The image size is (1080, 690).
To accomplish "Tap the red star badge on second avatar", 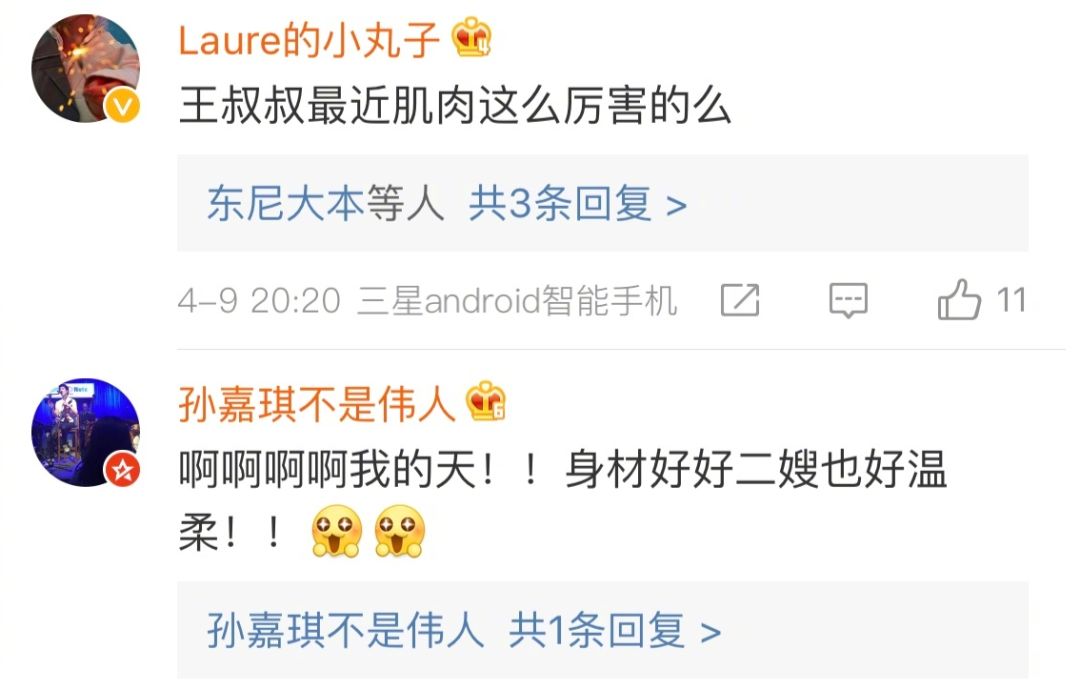I will point(122,470).
